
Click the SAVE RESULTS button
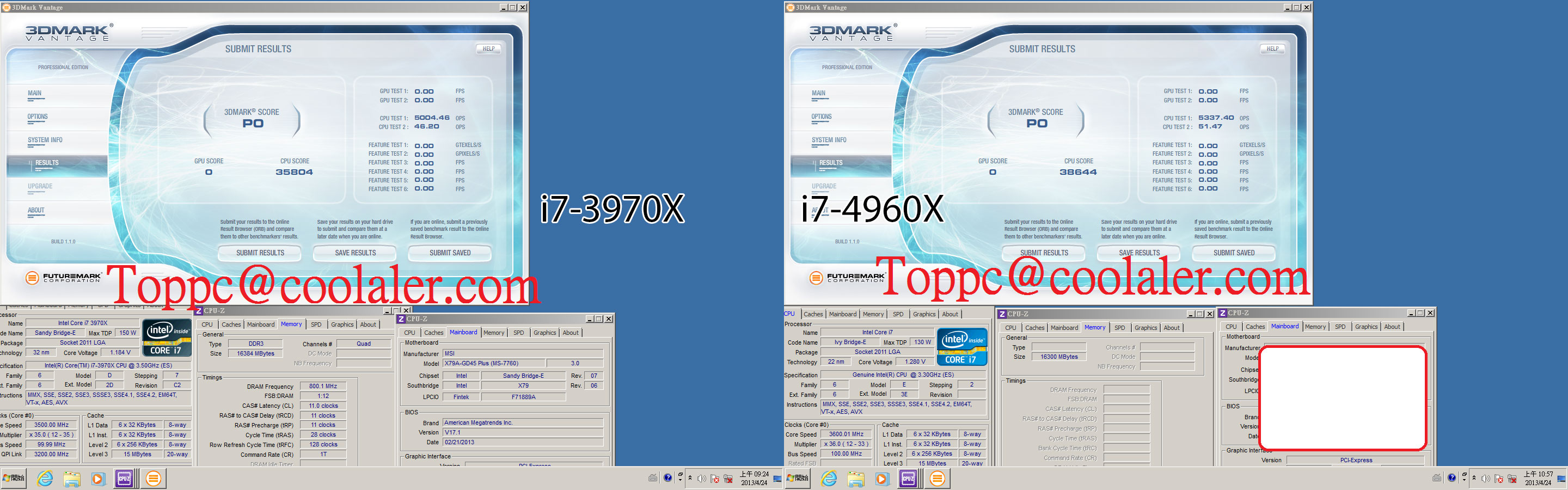[354, 253]
